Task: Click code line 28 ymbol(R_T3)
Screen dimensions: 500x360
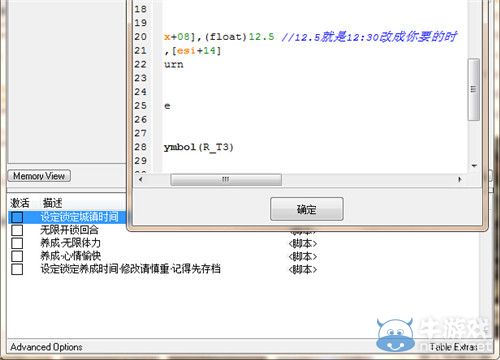Action: (199, 147)
